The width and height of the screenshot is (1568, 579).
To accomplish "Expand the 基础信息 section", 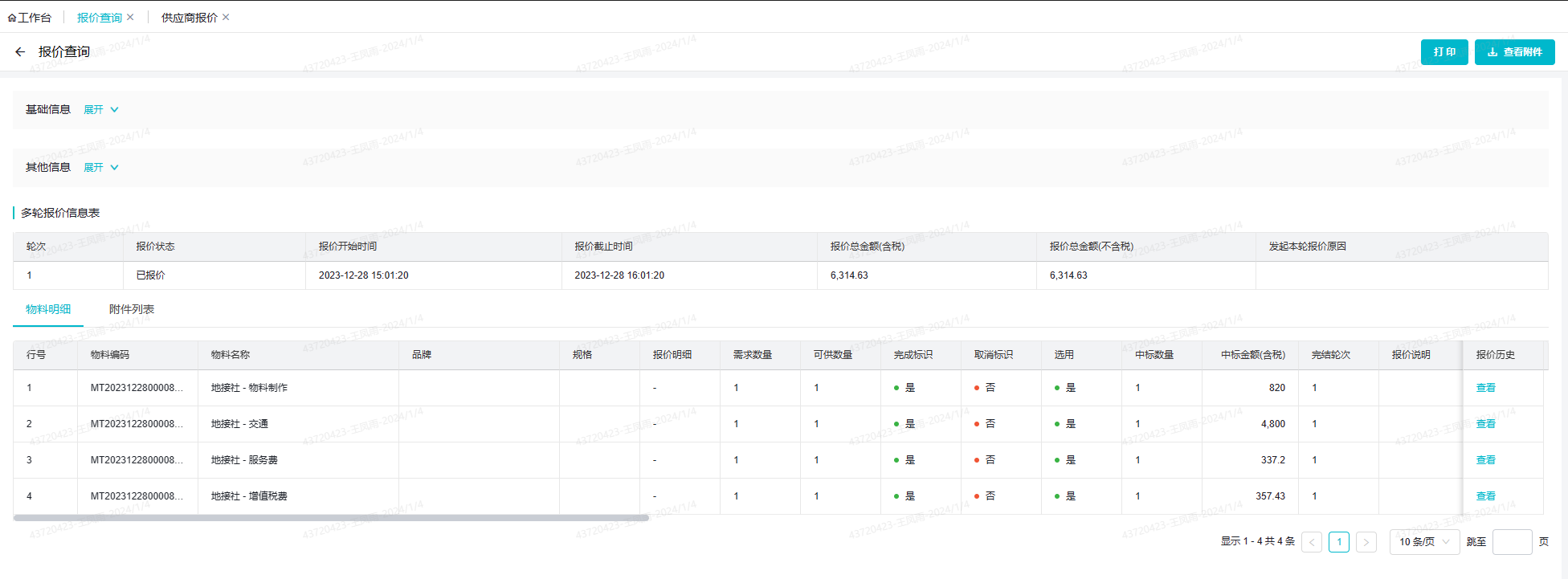I will pos(100,110).
